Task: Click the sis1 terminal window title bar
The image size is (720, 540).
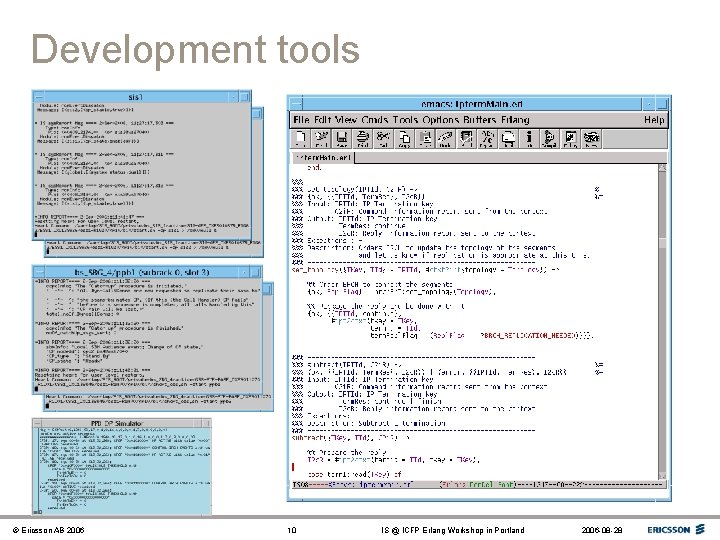Action: (136, 97)
